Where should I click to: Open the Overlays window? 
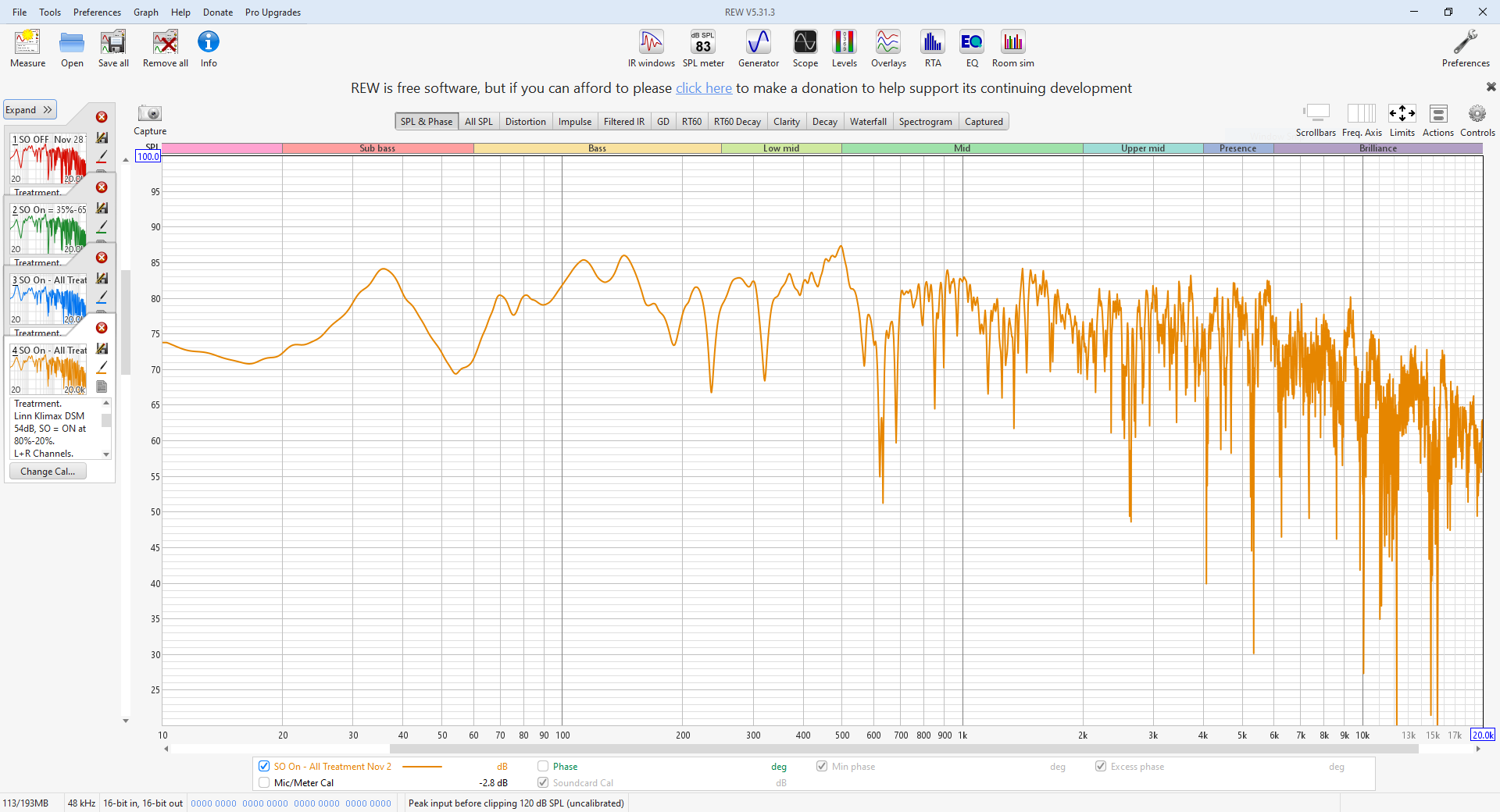pyautogui.click(x=888, y=48)
